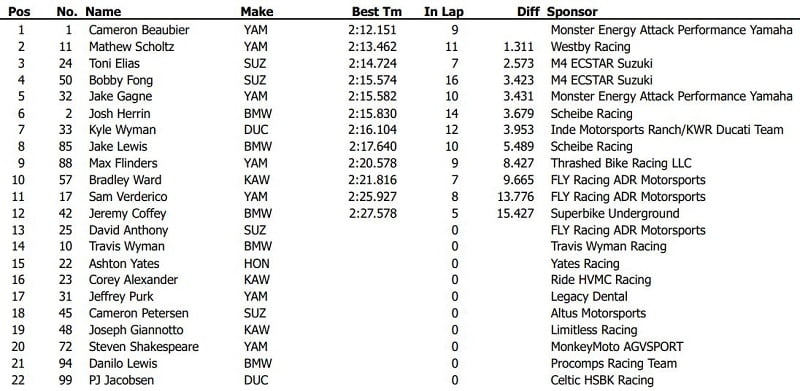Click the Make column header

(257, 11)
